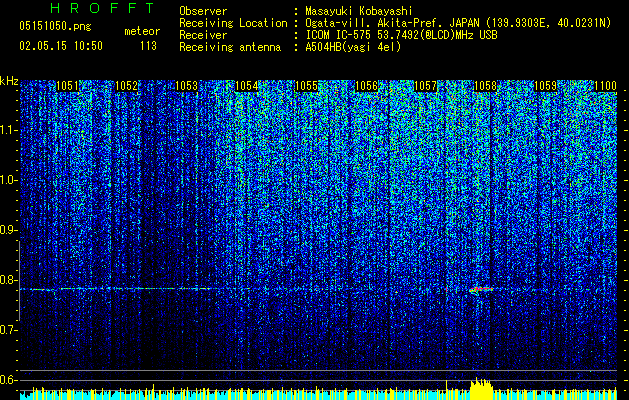Click the date stamp 02.05.15 10:50
The image size is (629, 400).
[61, 46]
